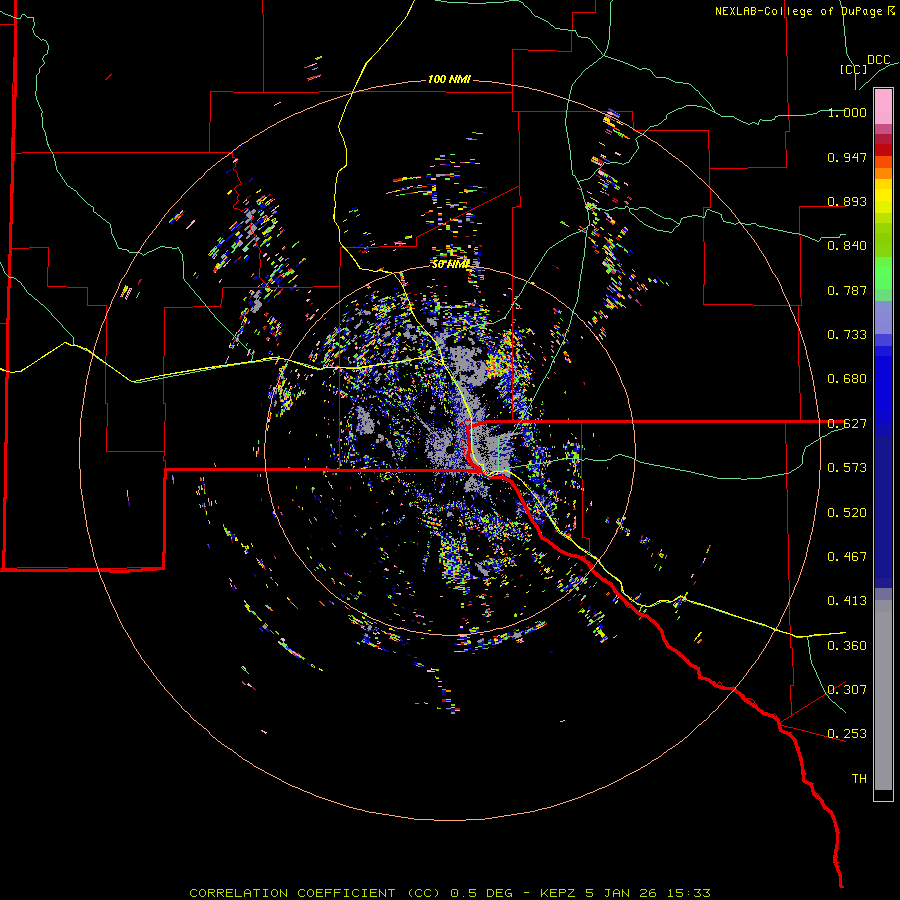Click the 0.787 scale value
The height and width of the screenshot is (900, 900).
pyautogui.click(x=847, y=290)
